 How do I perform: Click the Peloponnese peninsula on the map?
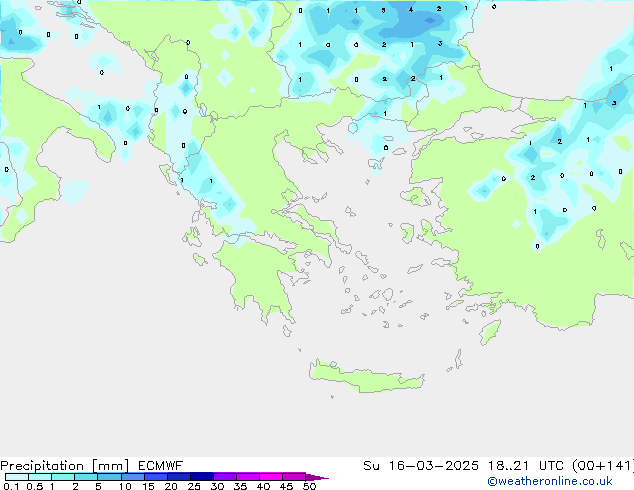[261, 281]
